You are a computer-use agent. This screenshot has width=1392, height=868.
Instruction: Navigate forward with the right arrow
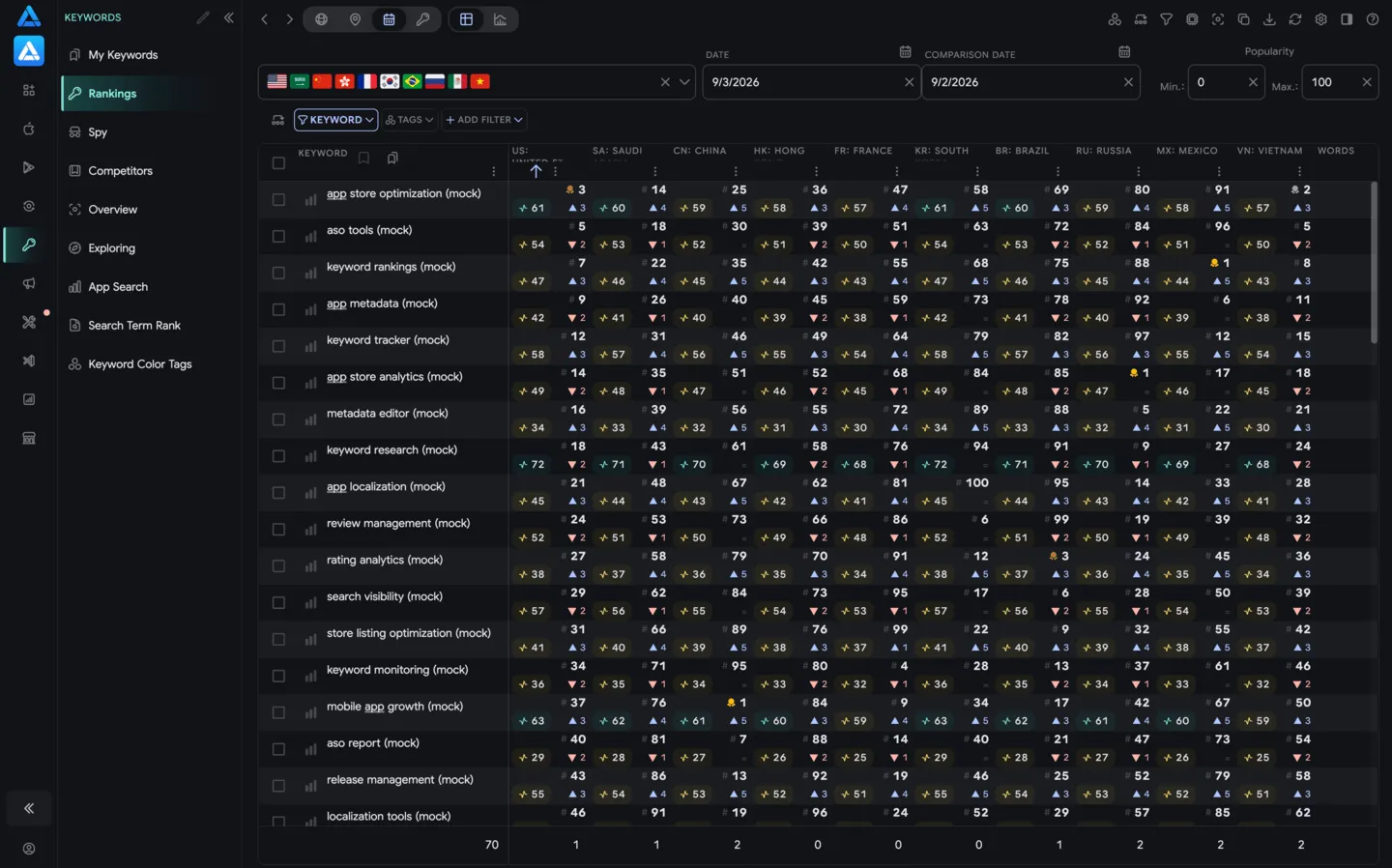[289, 19]
